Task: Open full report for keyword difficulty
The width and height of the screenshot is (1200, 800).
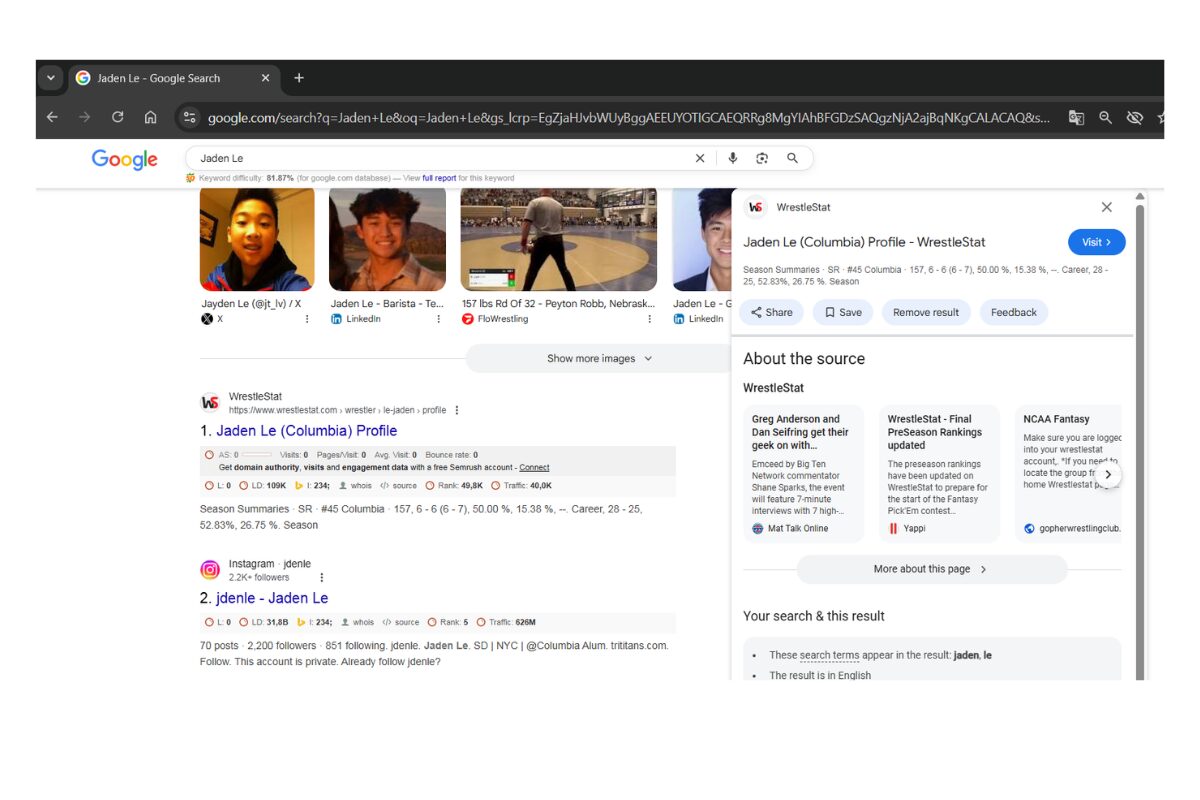Action: coord(439,178)
